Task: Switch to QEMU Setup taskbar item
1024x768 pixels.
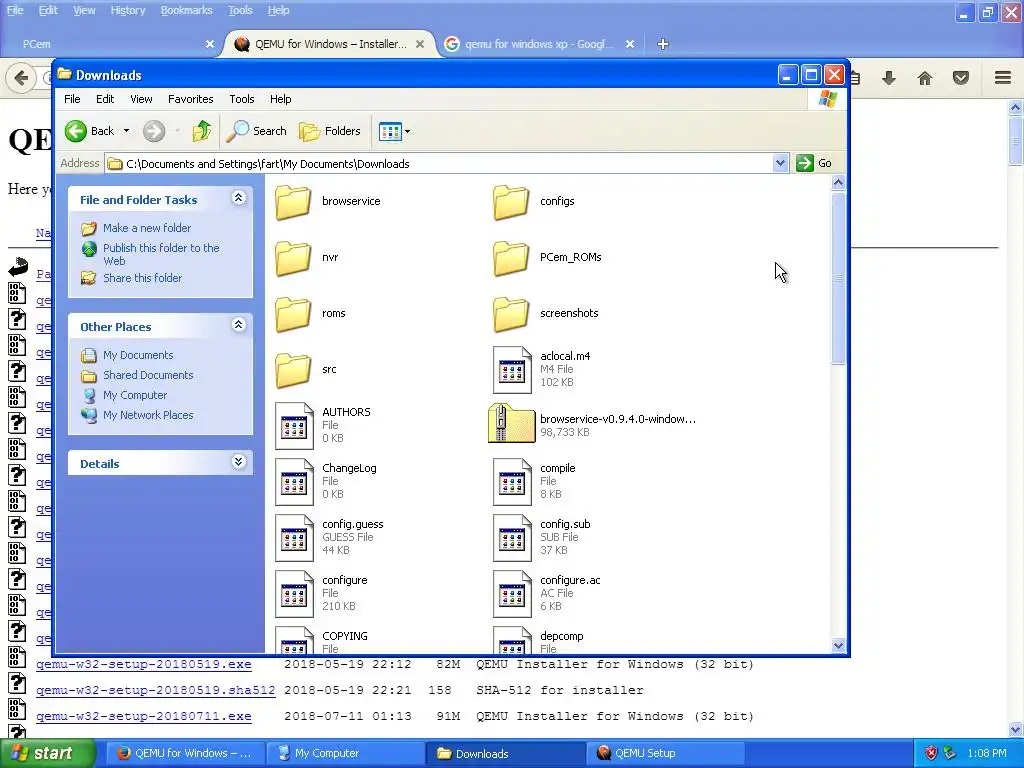Action: [665, 753]
